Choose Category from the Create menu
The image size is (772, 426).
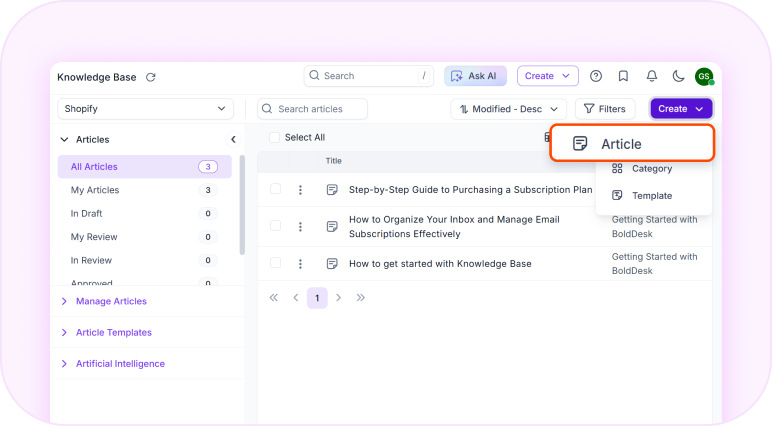click(654, 169)
